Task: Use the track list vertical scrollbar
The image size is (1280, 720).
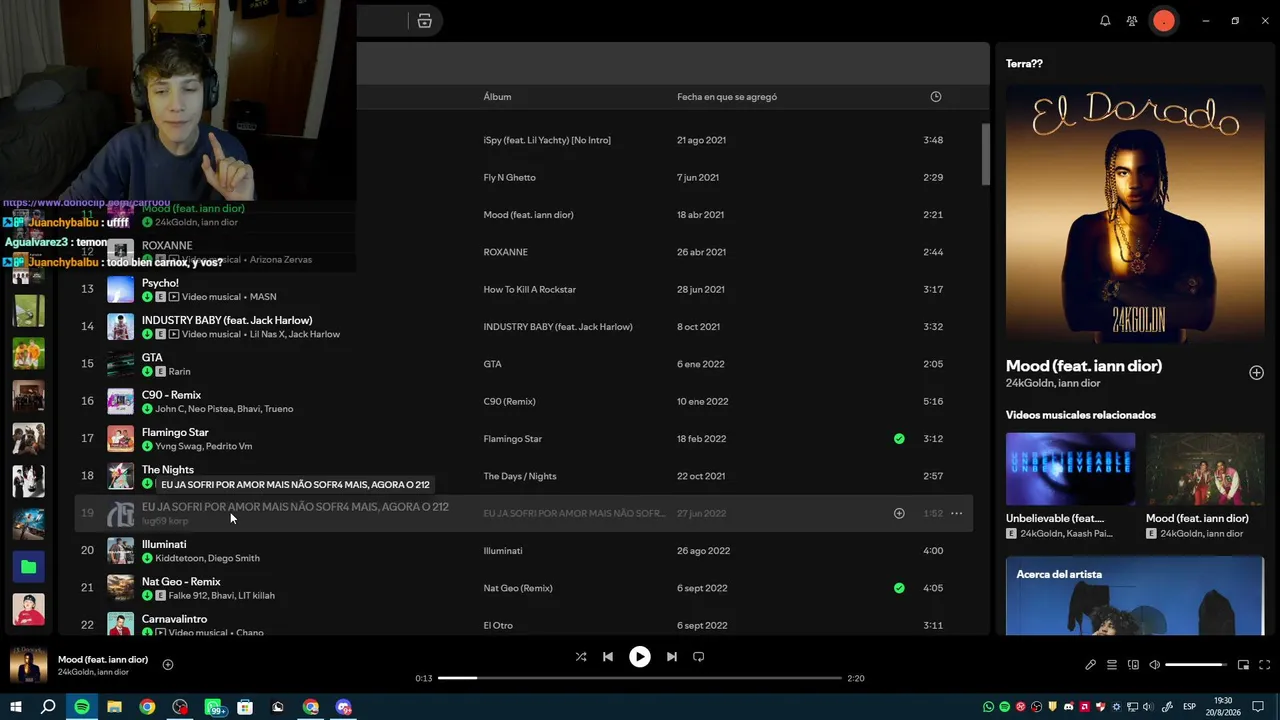Action: (x=984, y=155)
